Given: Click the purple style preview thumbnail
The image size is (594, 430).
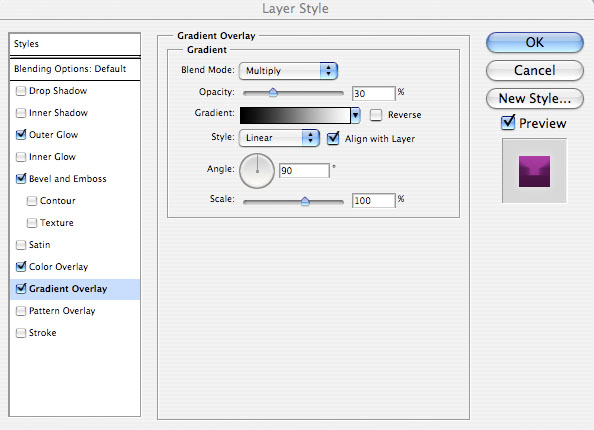Looking at the screenshot, I should (x=535, y=171).
